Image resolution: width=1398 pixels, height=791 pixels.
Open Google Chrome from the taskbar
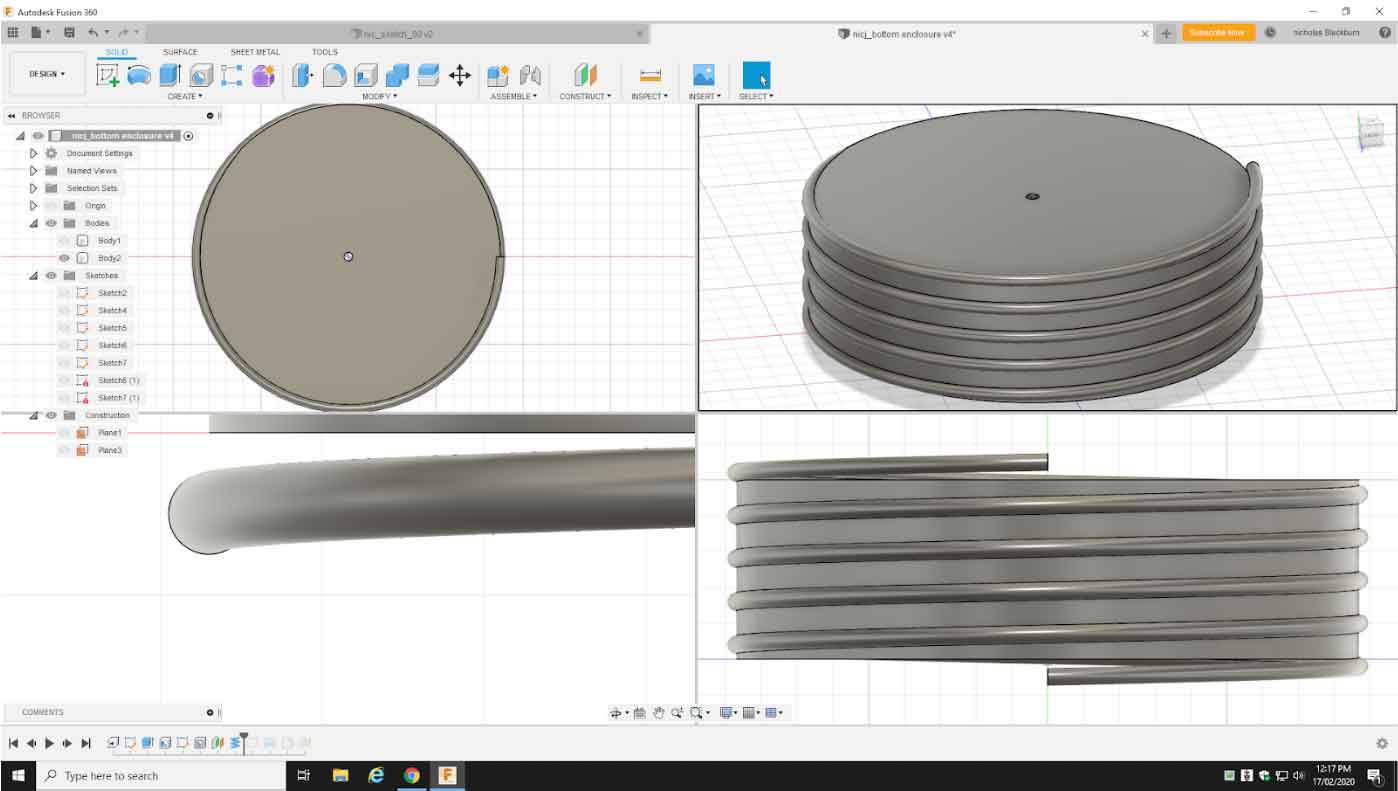tap(411, 775)
